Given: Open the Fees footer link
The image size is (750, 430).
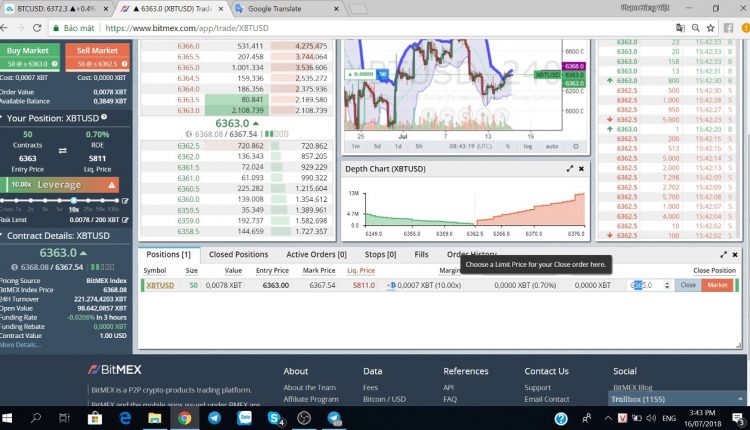Looking at the screenshot, I should coord(370,387).
